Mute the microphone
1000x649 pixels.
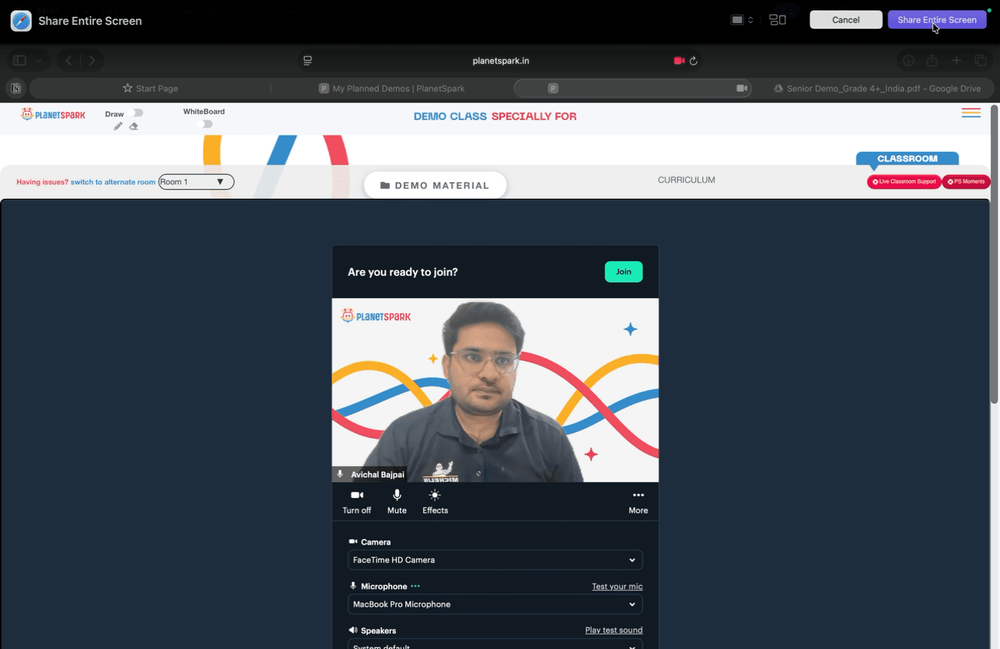click(x=397, y=502)
